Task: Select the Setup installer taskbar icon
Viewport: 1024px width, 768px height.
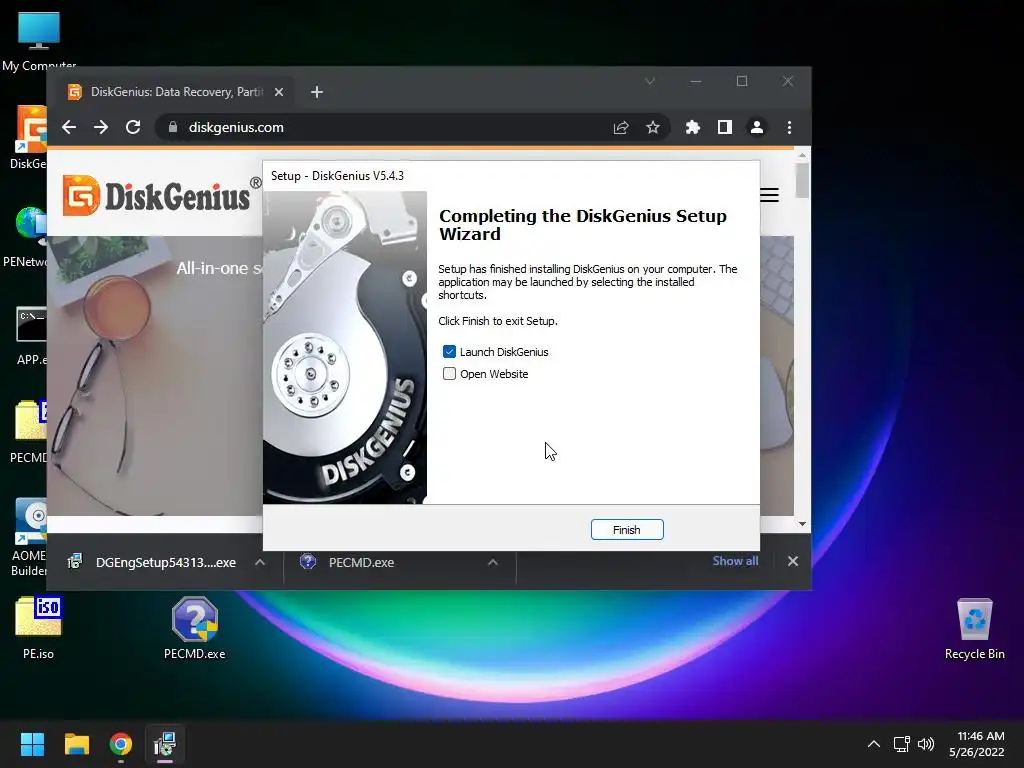Action: point(165,744)
